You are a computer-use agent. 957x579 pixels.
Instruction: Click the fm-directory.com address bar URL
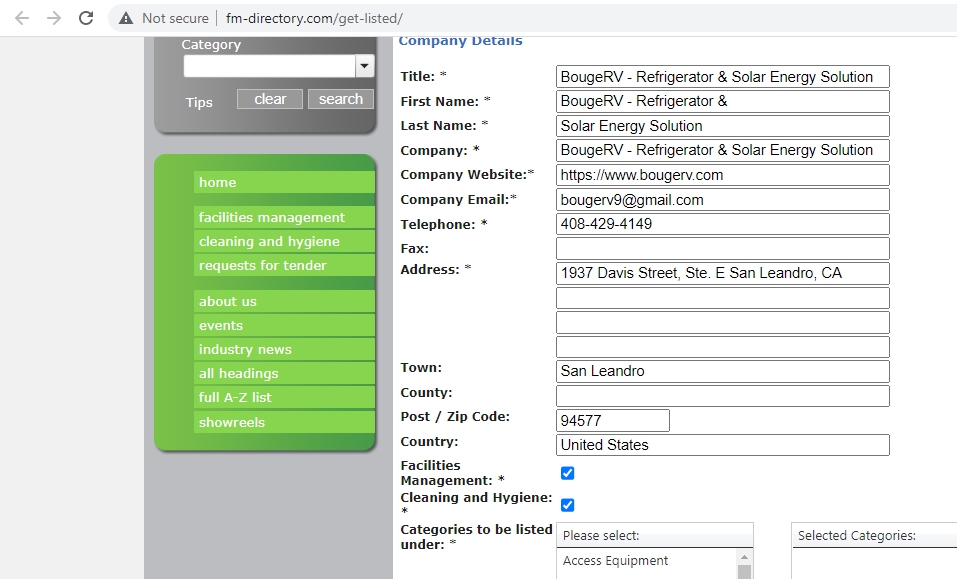click(314, 18)
